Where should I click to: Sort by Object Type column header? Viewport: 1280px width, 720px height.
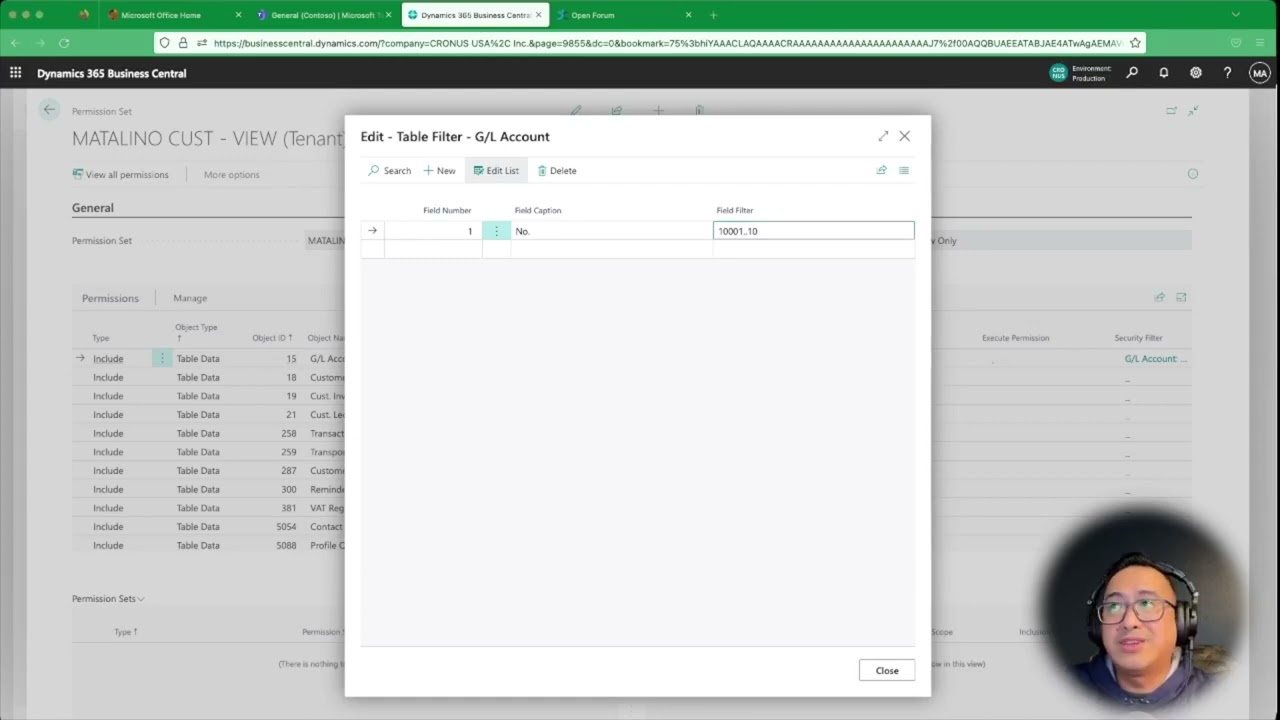click(196, 332)
